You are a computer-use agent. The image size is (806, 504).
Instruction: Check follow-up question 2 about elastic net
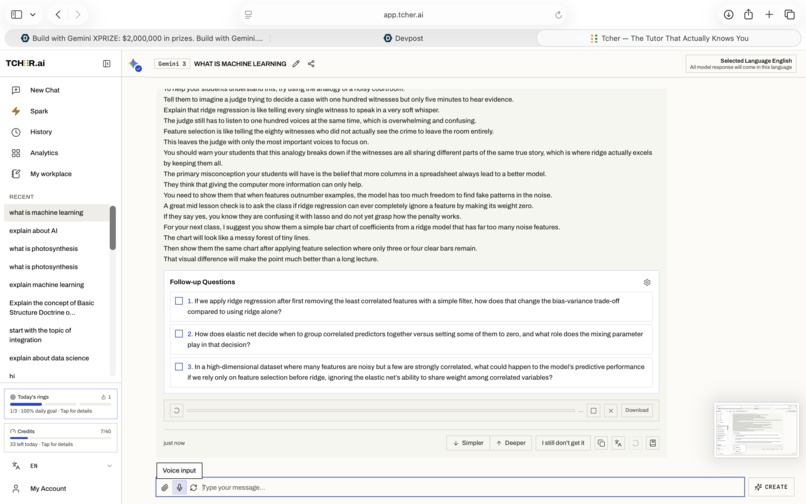click(179, 334)
